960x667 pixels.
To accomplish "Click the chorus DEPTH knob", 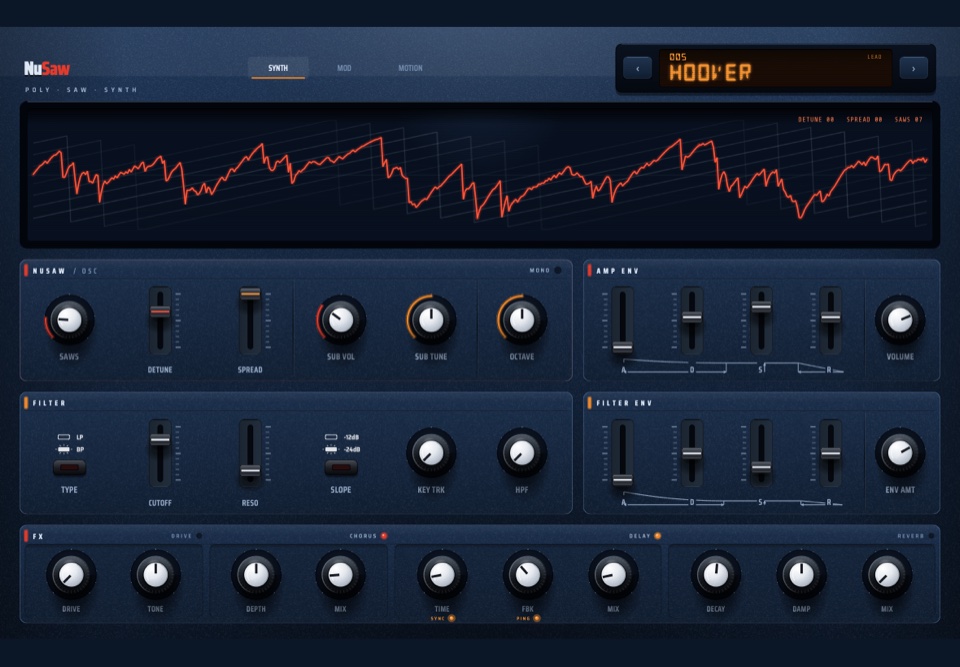I will 256,575.
